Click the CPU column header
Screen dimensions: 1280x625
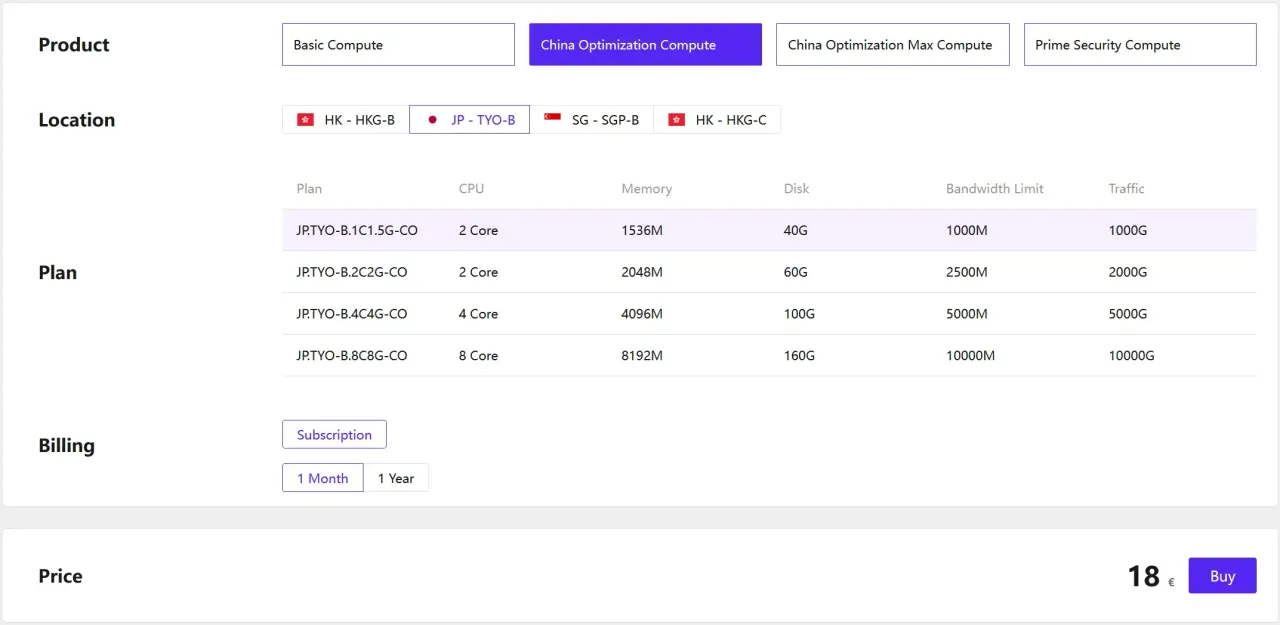click(471, 188)
